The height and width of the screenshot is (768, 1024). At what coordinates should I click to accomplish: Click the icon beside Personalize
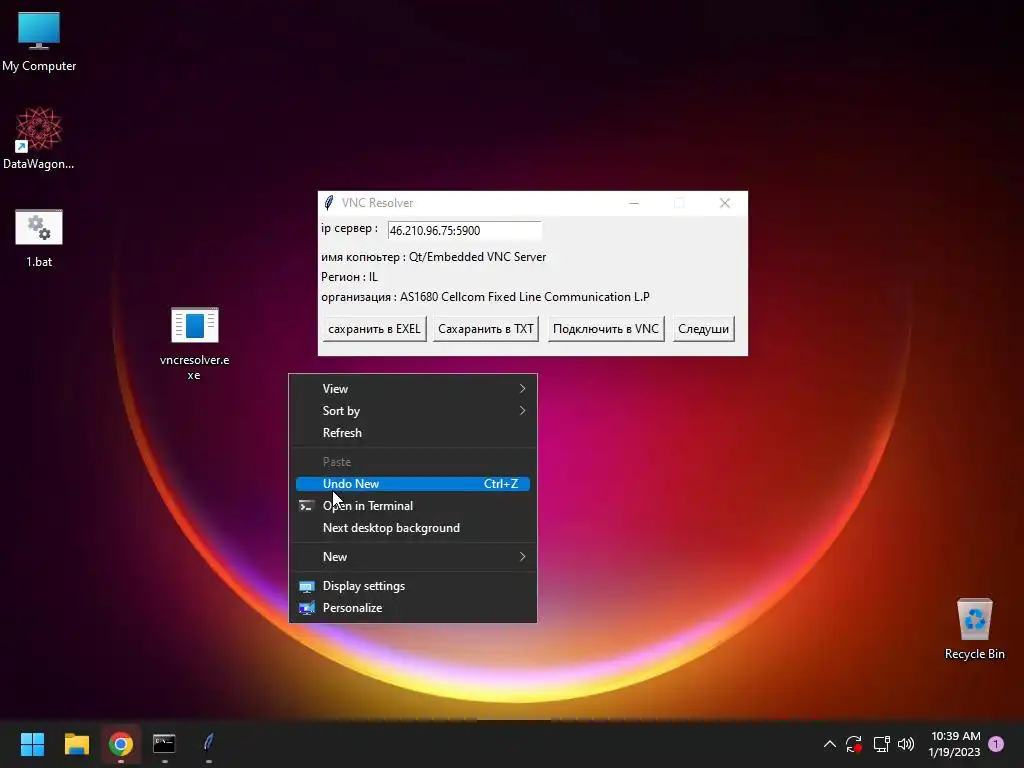tap(306, 608)
